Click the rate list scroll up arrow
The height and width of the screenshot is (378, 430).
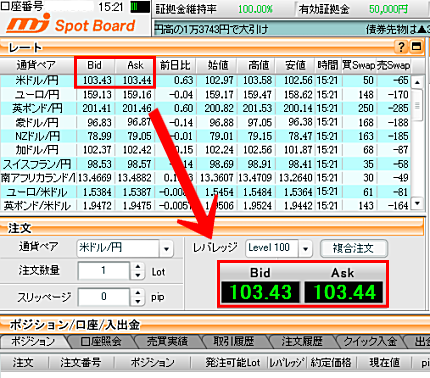click(x=417, y=82)
